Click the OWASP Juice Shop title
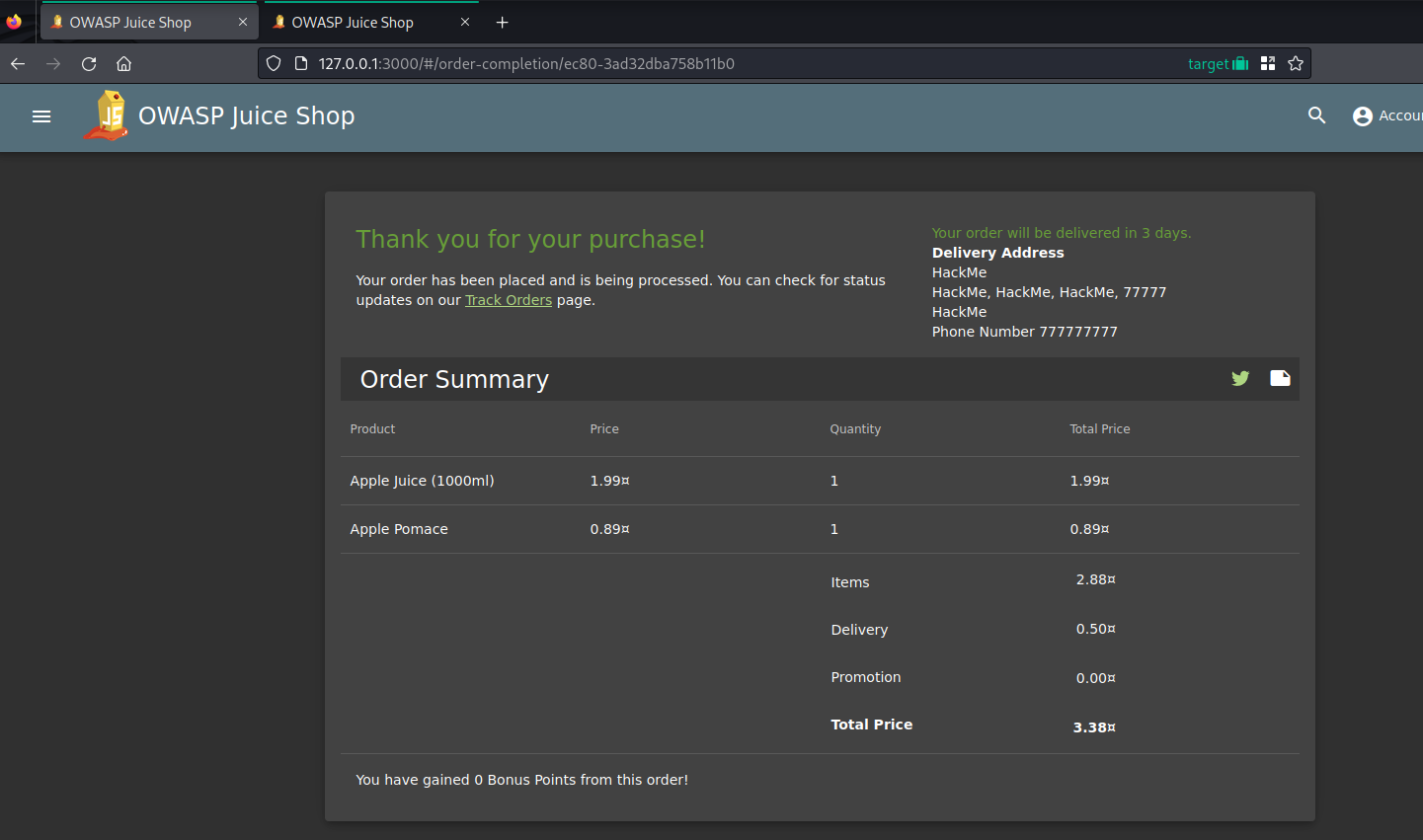This screenshot has height=840, width=1423. [246, 115]
